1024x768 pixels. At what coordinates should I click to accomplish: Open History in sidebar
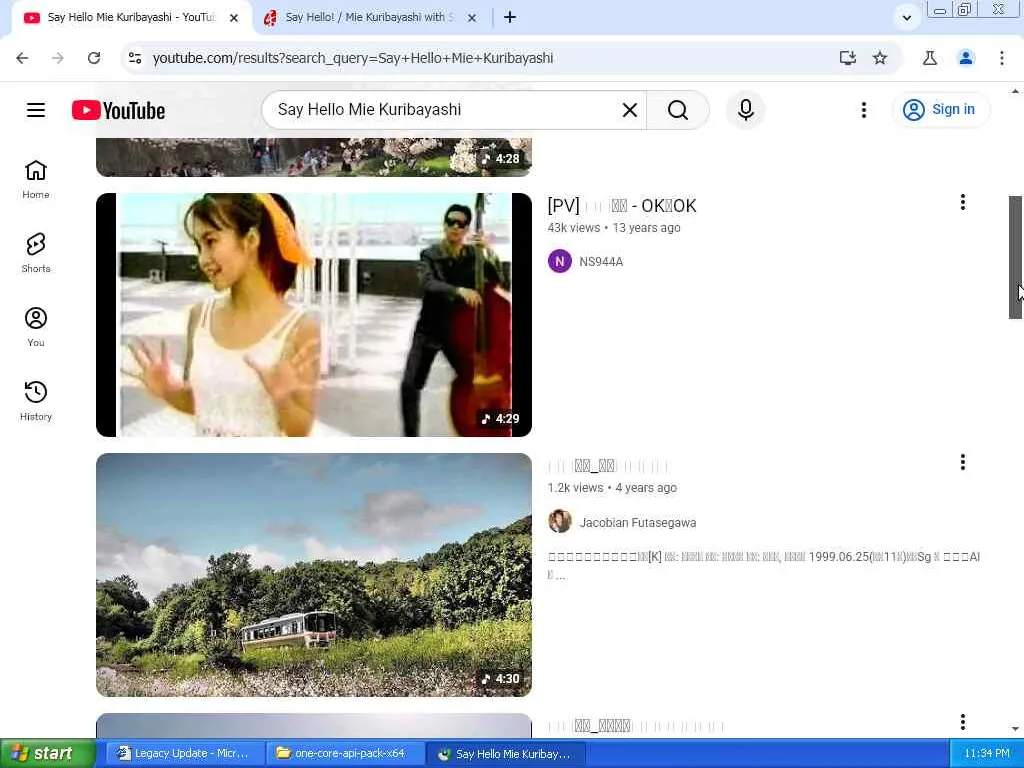click(x=36, y=401)
